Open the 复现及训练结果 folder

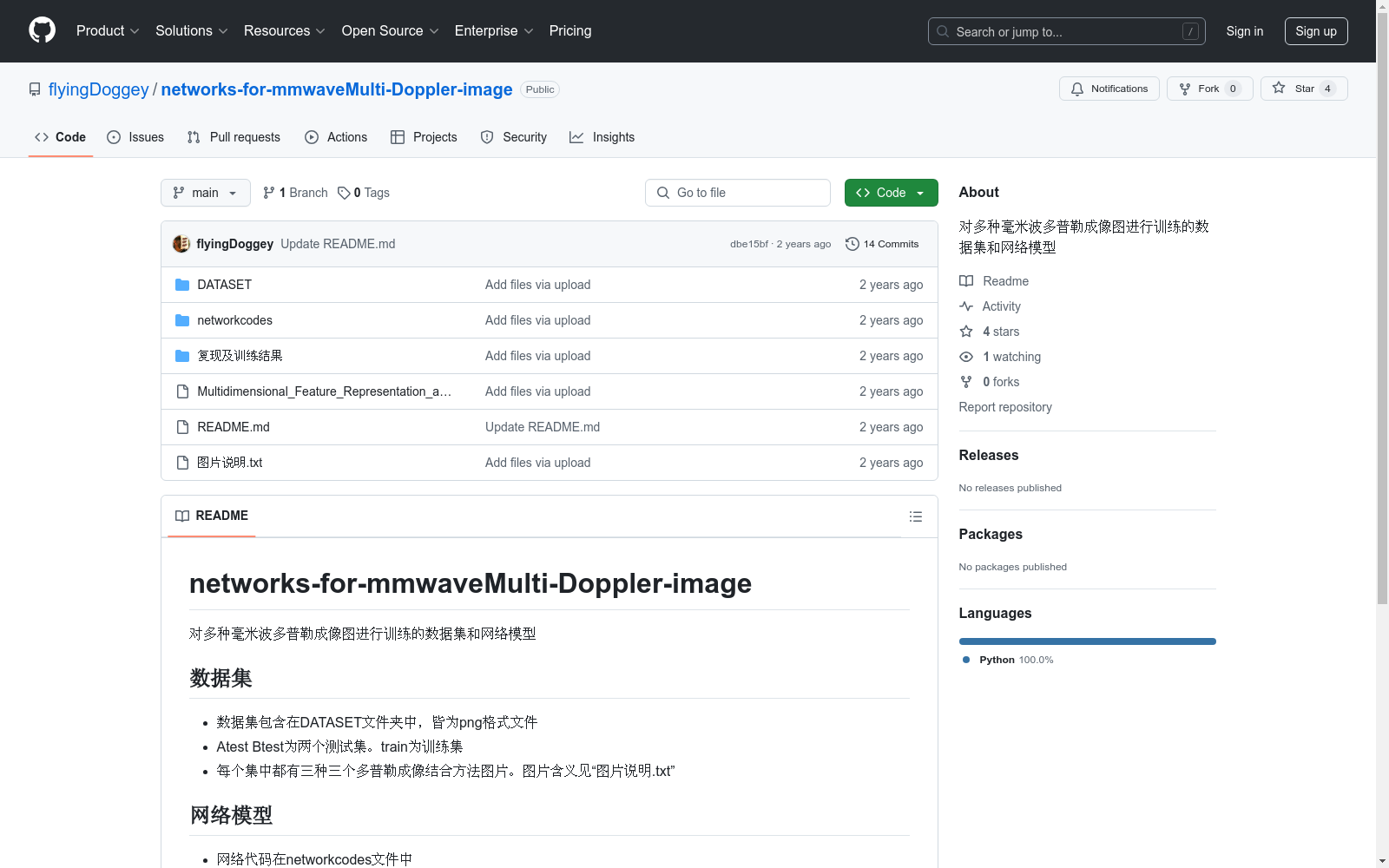pos(240,356)
